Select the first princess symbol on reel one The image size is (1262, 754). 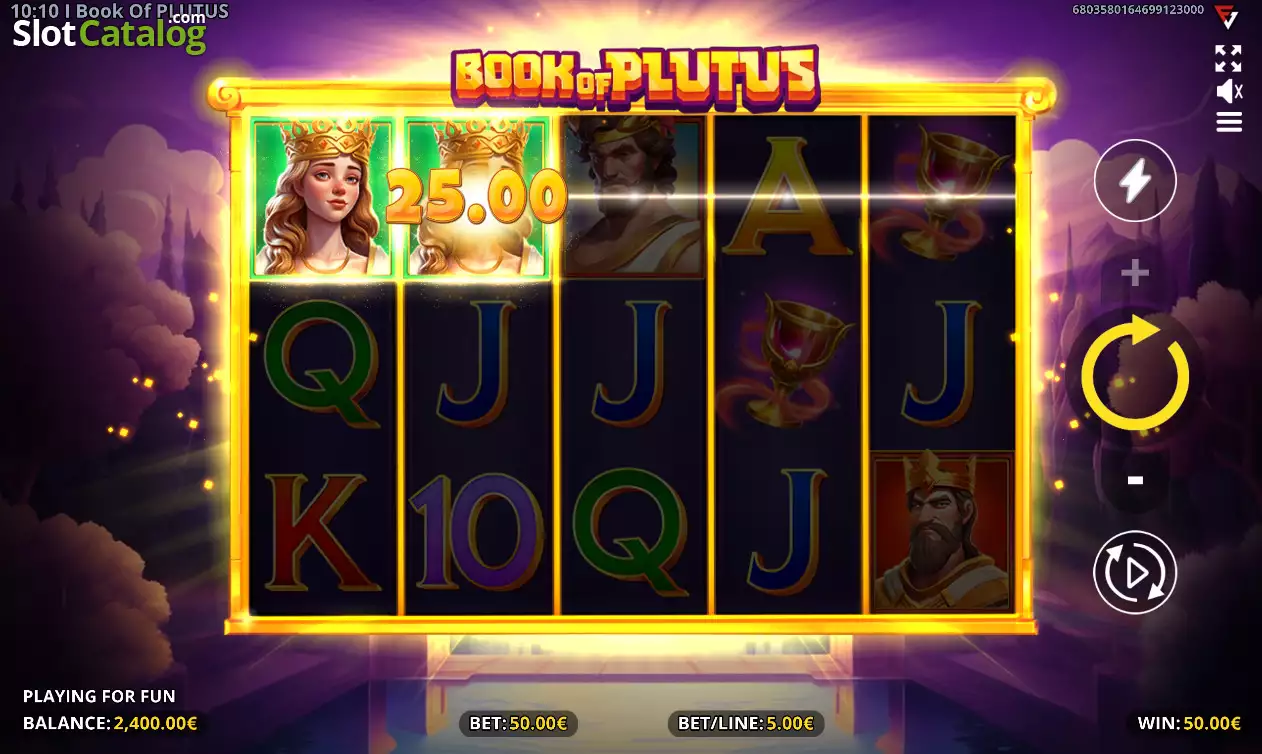pos(323,196)
